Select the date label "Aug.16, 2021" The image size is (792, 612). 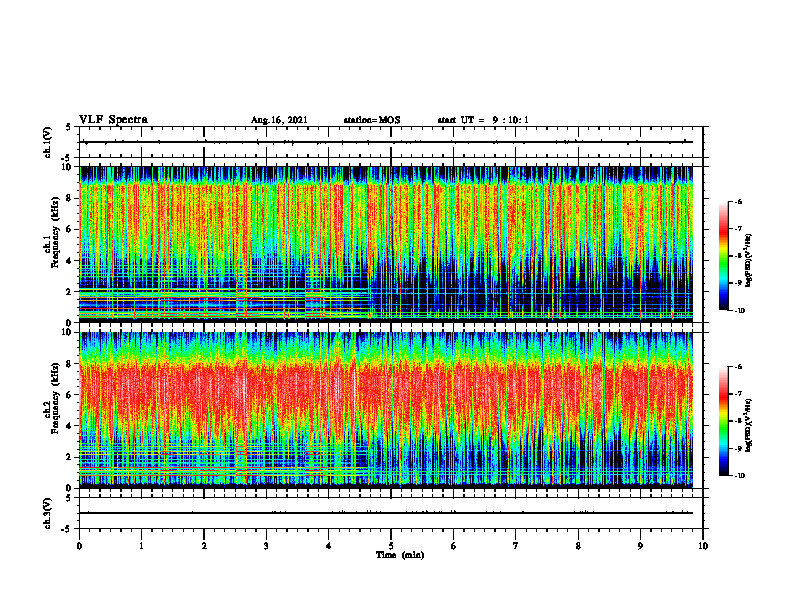coord(279,120)
